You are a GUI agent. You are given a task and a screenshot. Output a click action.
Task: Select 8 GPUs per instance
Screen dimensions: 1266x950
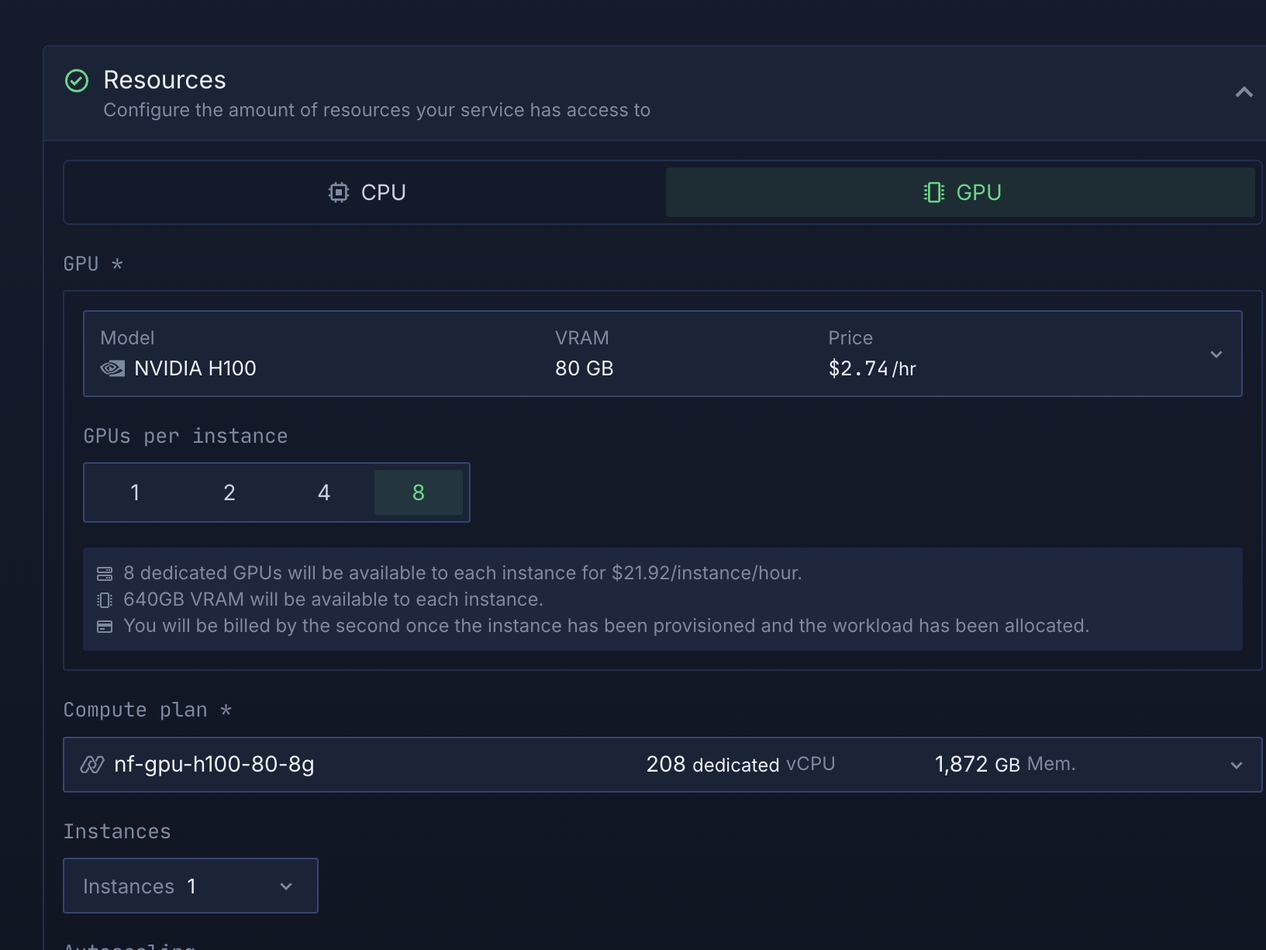click(x=418, y=492)
